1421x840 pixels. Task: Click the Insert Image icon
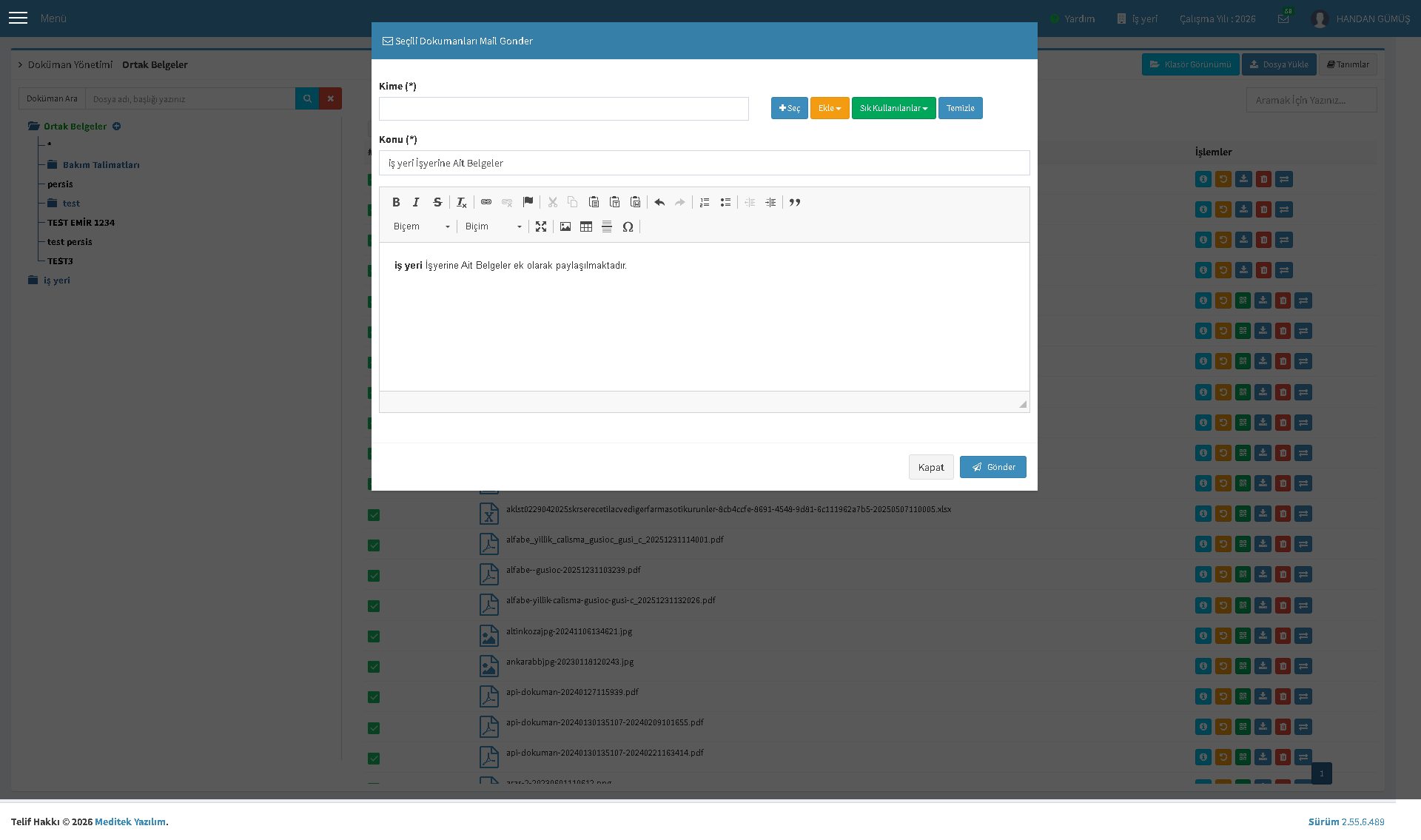click(x=565, y=226)
